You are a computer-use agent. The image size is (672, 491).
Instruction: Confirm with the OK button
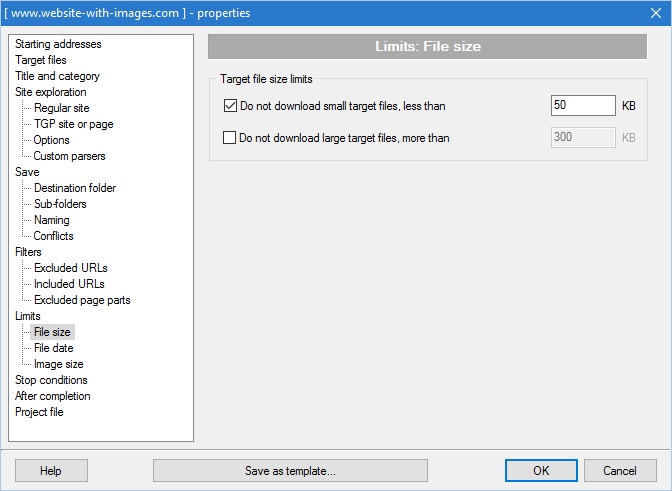[541, 470]
